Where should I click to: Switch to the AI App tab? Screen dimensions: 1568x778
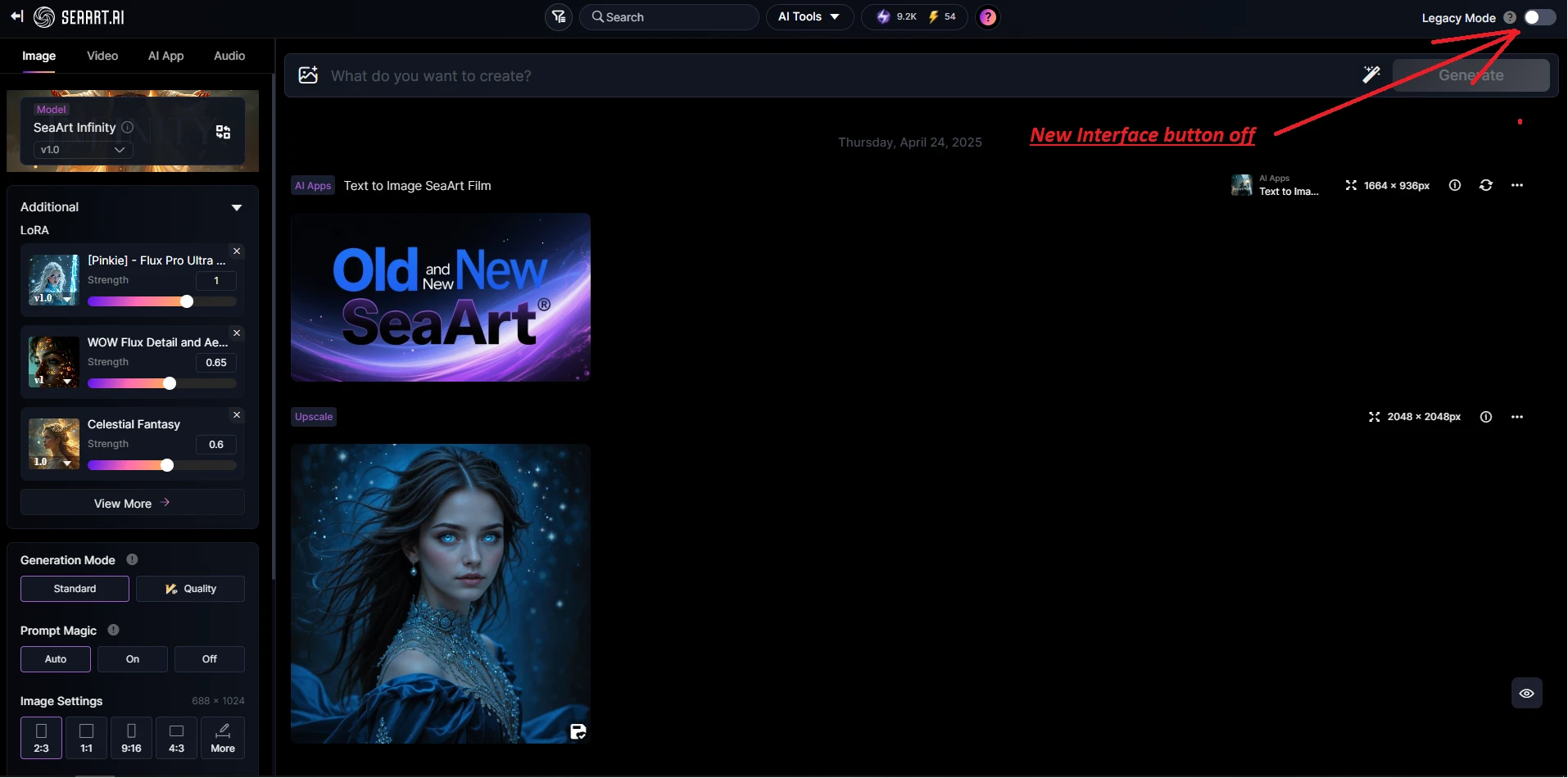coord(165,56)
